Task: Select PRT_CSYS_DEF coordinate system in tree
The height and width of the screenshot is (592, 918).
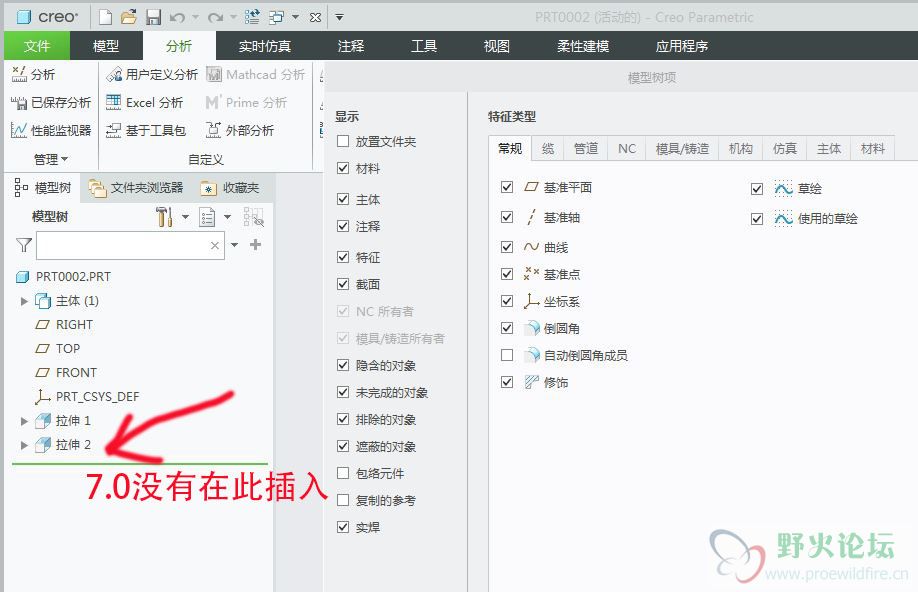Action: [87, 396]
